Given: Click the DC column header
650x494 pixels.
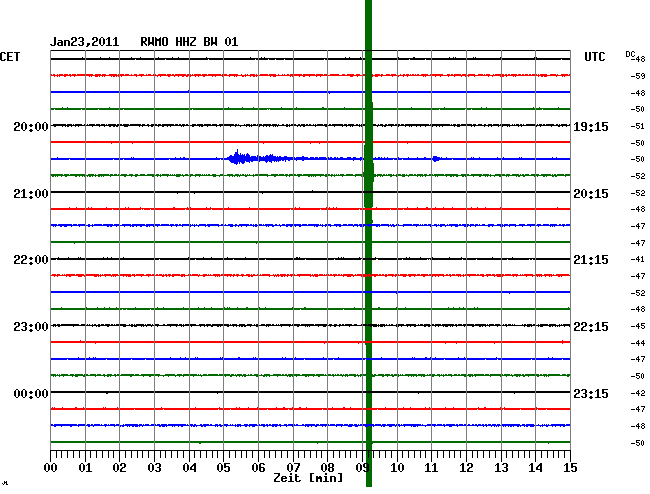Looking at the screenshot, I should 630,54.
